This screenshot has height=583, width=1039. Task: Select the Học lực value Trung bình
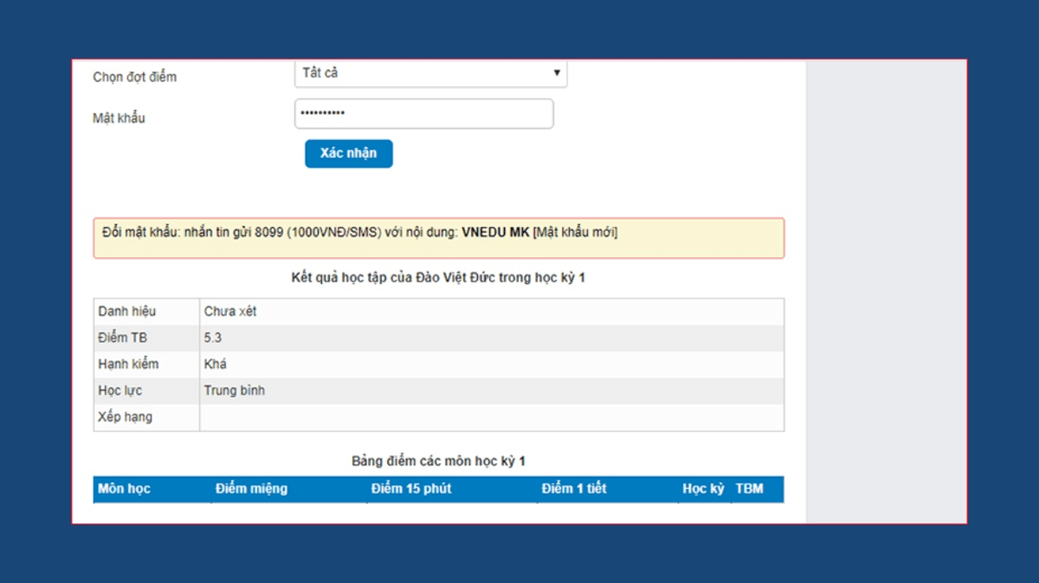[x=234, y=391]
